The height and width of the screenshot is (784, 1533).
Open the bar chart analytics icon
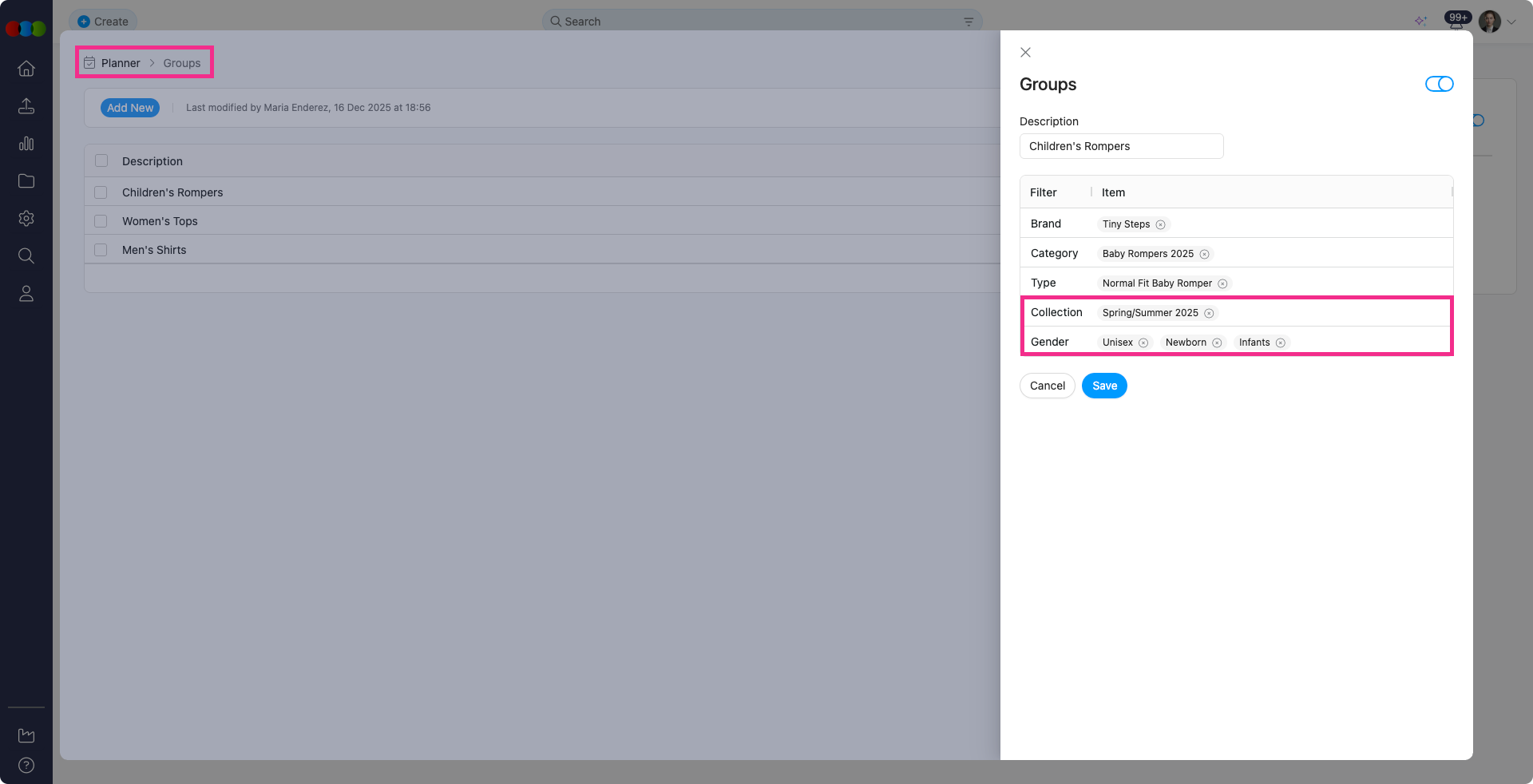point(26,144)
